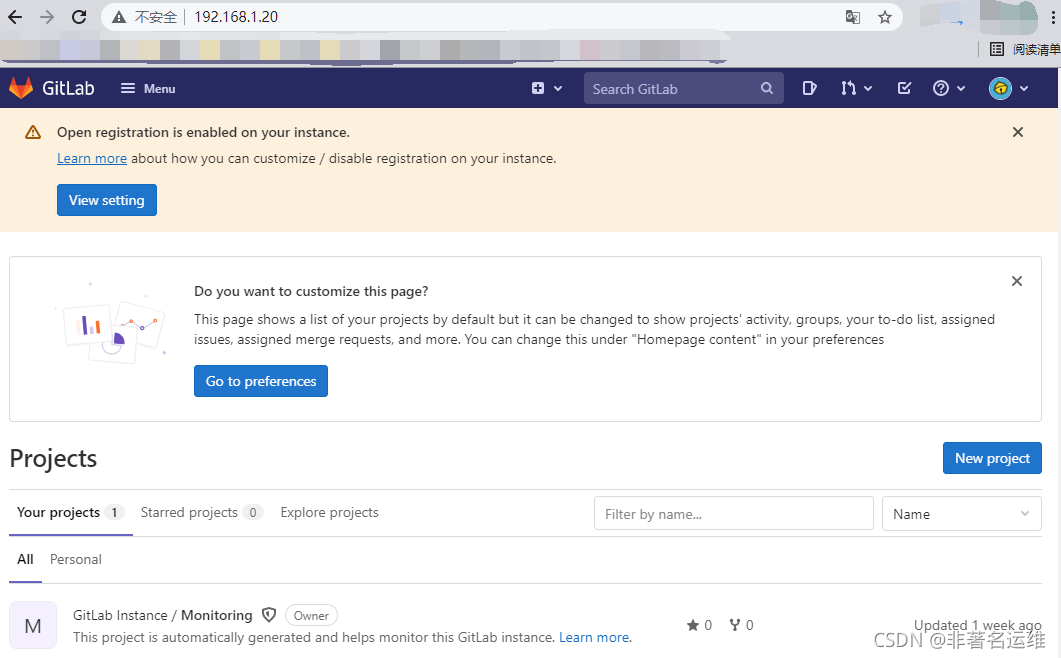The height and width of the screenshot is (658, 1061).
Task: Select the All sub-tab
Action: [x=25, y=559]
